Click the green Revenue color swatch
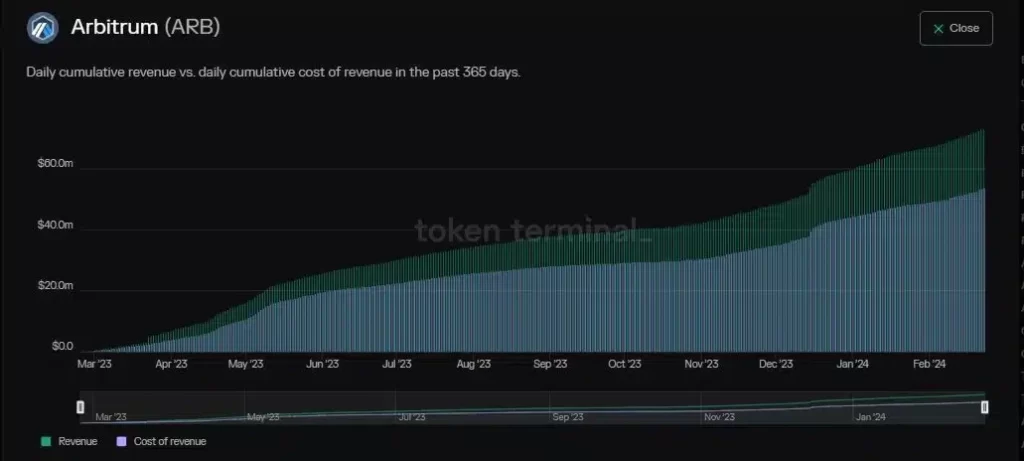Viewport: 1024px width, 461px height. point(46,441)
